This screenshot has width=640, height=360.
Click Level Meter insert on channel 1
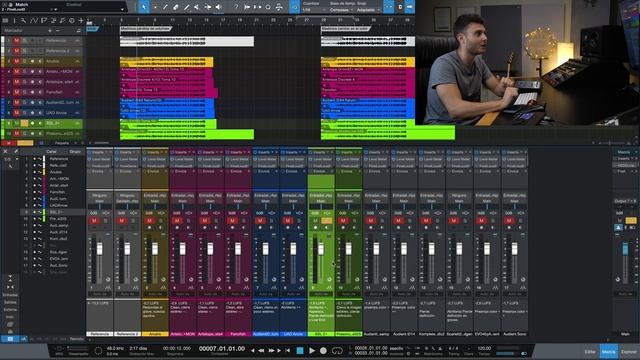[100, 159]
